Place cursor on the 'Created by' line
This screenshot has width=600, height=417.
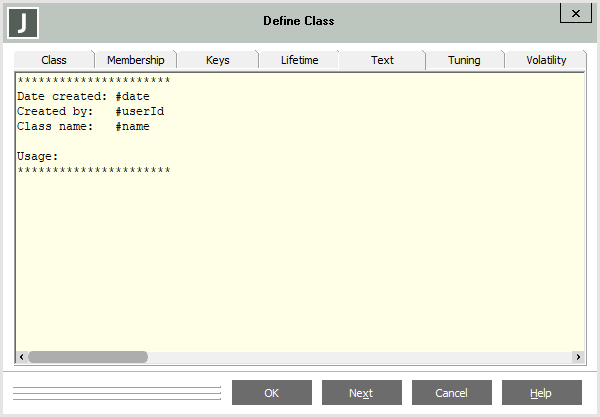[x=90, y=112]
